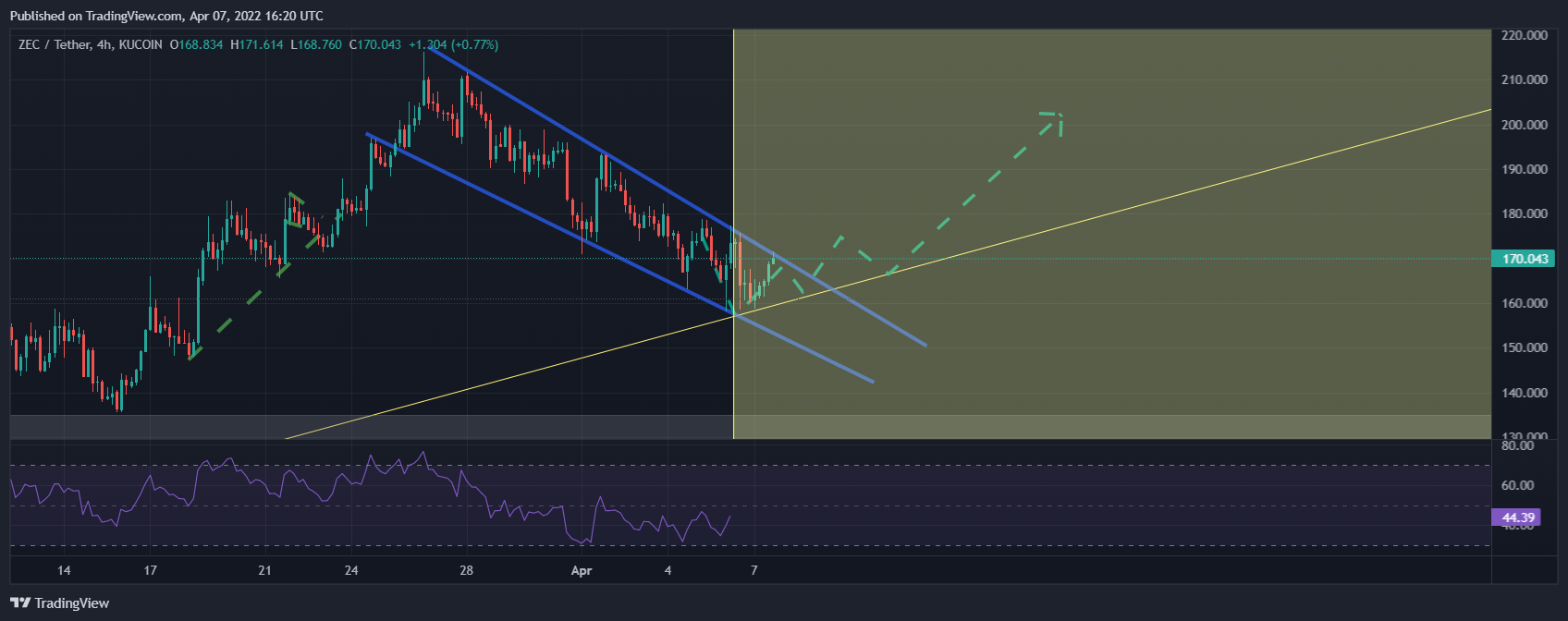Screen dimensions: 1568x621
Task: Click the date label 17 on time axis
Action: [x=150, y=570]
